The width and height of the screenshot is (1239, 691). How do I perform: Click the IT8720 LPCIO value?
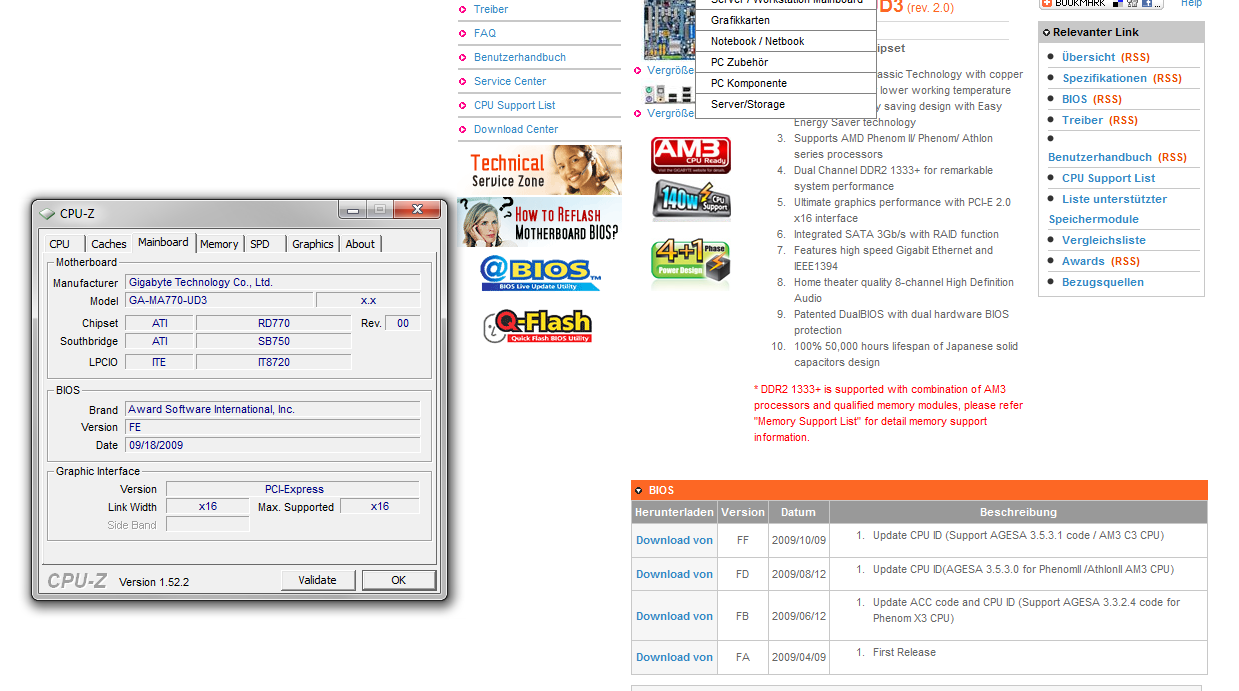273,362
